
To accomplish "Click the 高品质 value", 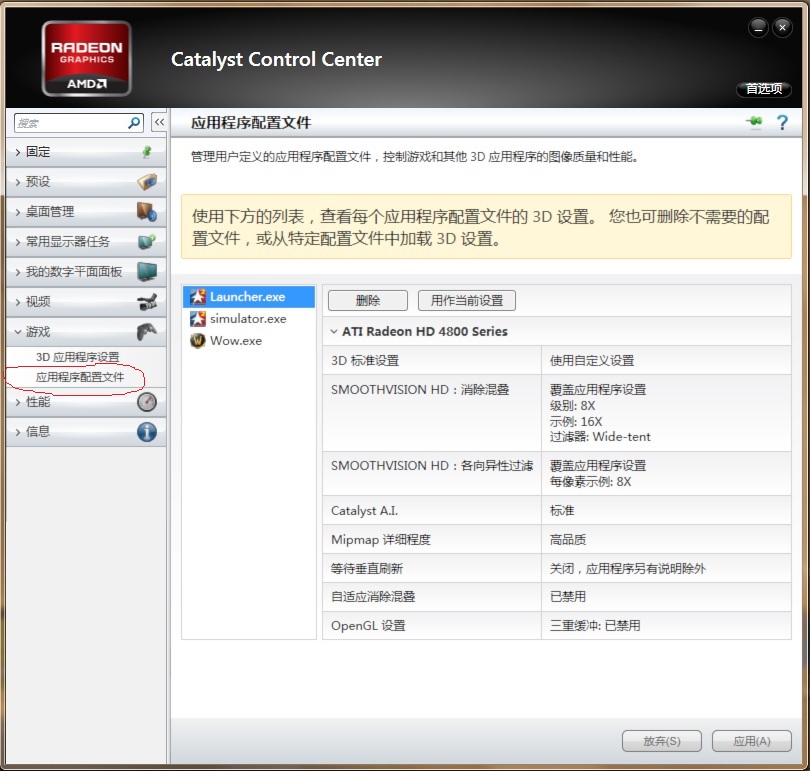I will click(568, 540).
